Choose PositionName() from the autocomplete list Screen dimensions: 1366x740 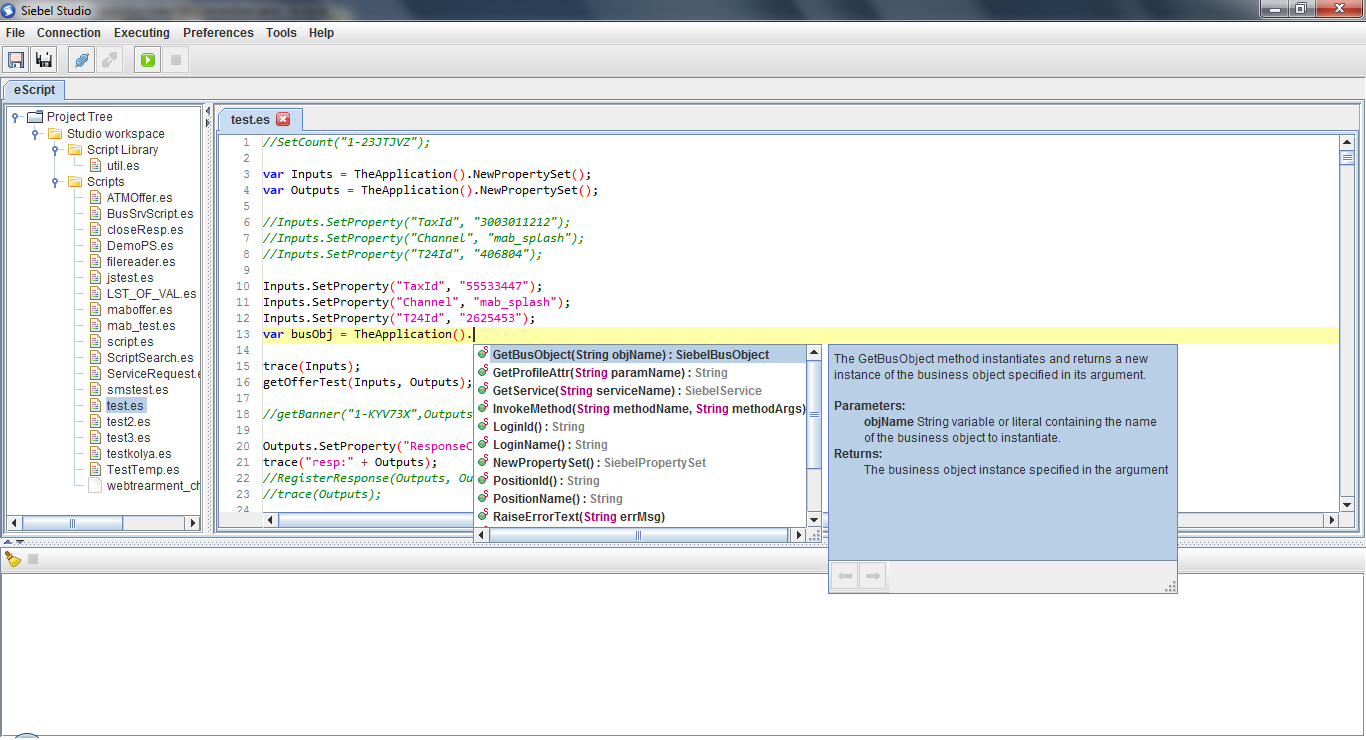click(x=641, y=498)
